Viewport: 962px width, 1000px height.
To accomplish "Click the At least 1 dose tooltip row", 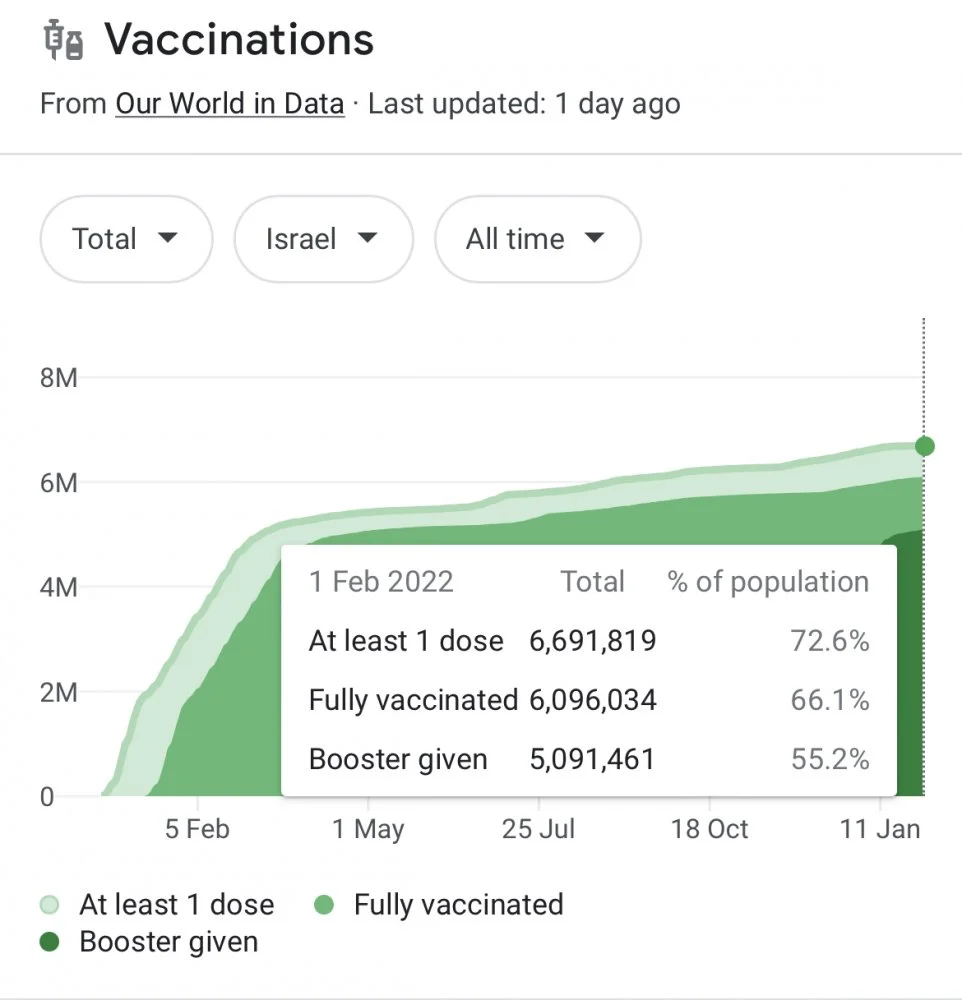I will coord(588,641).
